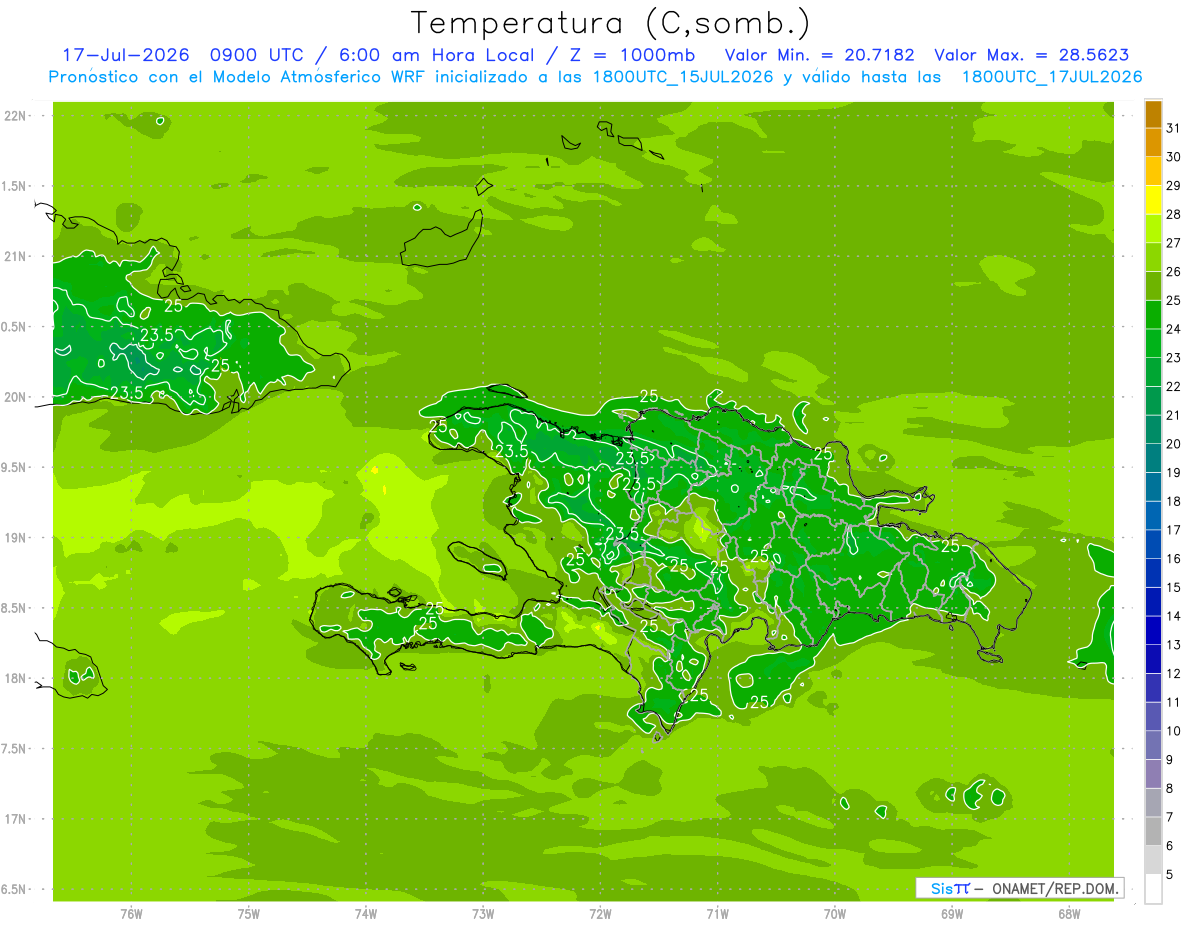Click the yellow legend swatch between 28 and 29
This screenshot has height=927, width=1200.
click(x=1153, y=200)
